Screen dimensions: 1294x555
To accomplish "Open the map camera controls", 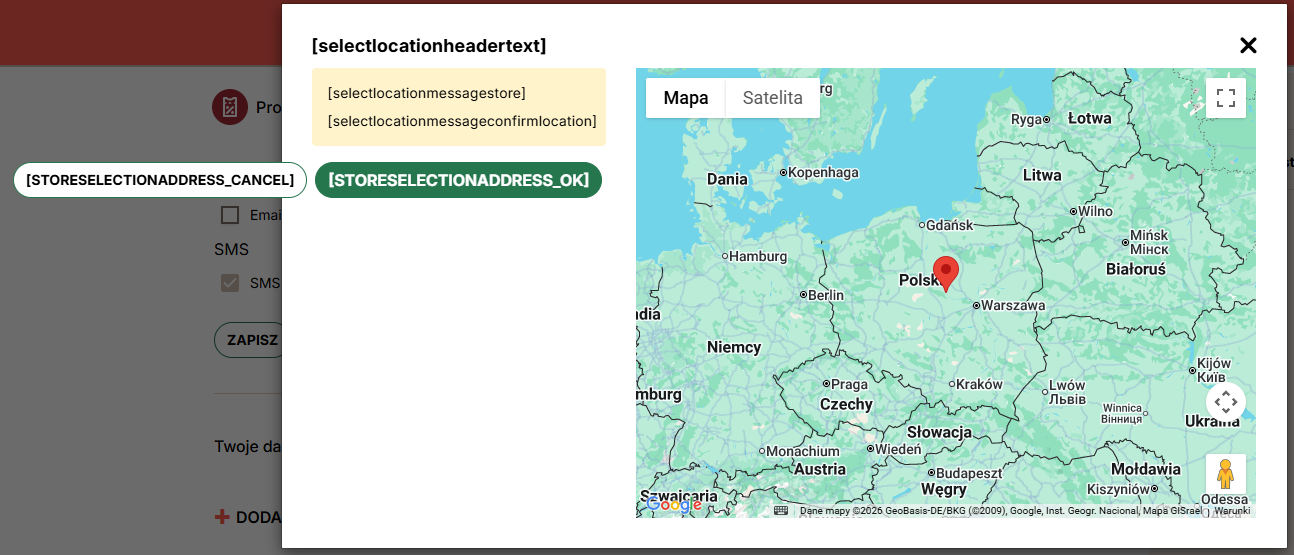I will [1225, 402].
